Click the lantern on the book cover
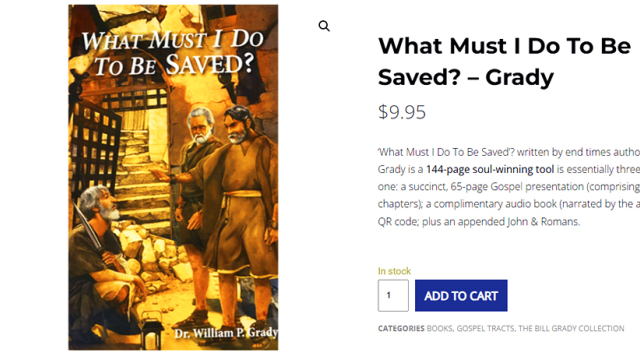The height and width of the screenshot is (360, 640). coord(150,330)
